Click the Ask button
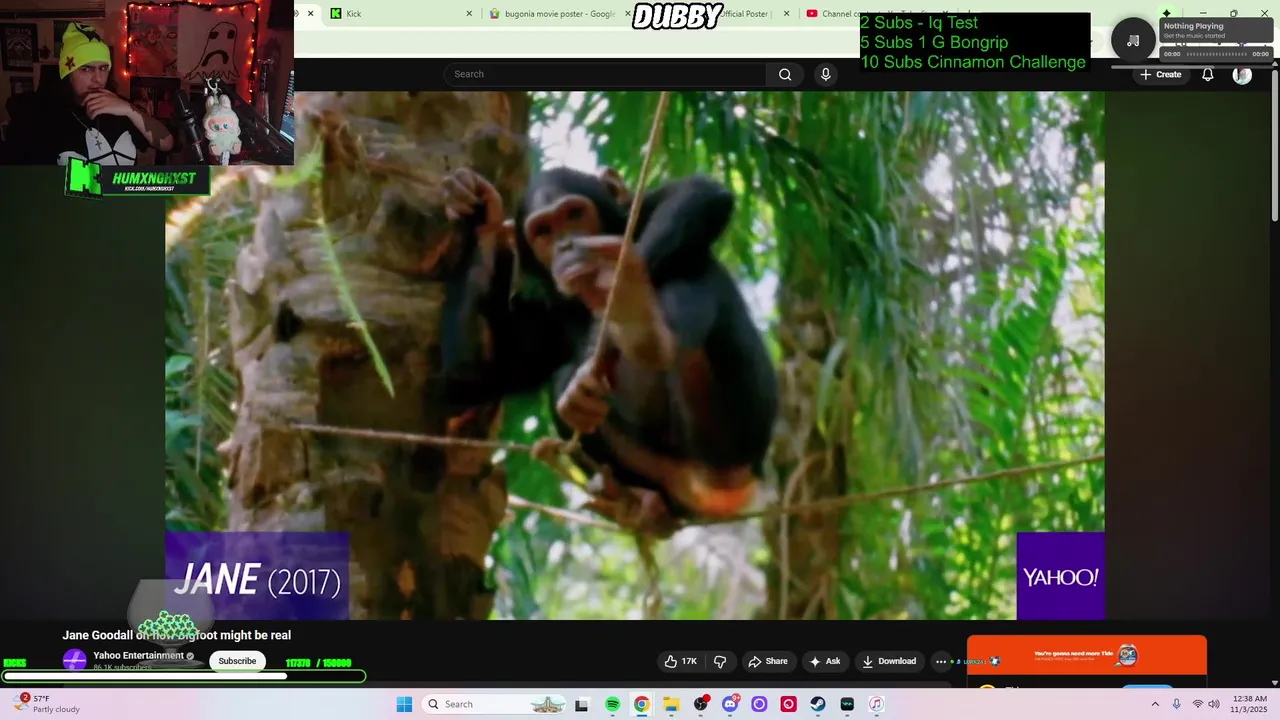Image resolution: width=1280 pixels, height=720 pixels. [825, 661]
